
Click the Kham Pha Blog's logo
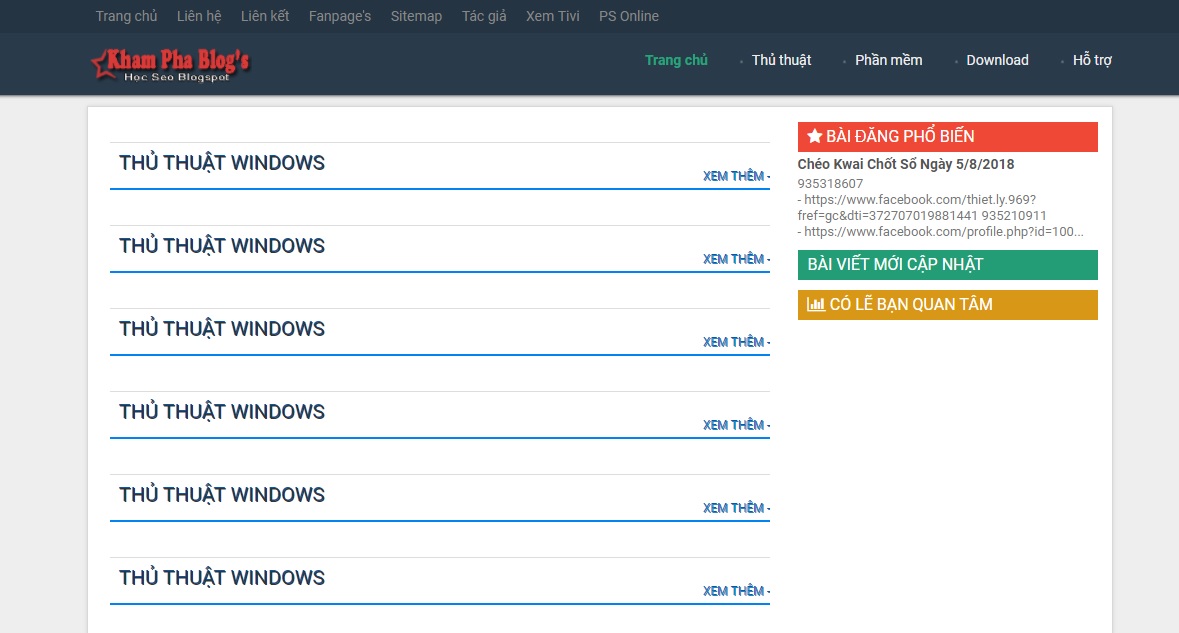coord(171,65)
